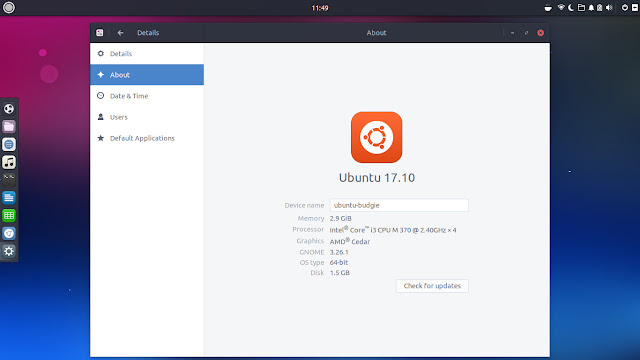Open the user session power indicator
The height and width of the screenshot is (360, 640).
point(624,8)
